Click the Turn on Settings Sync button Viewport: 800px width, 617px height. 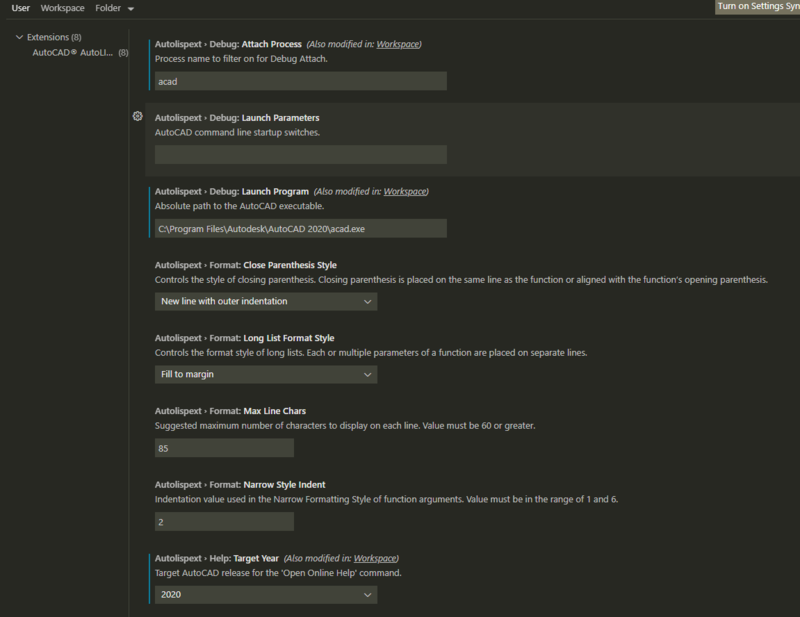(755, 8)
